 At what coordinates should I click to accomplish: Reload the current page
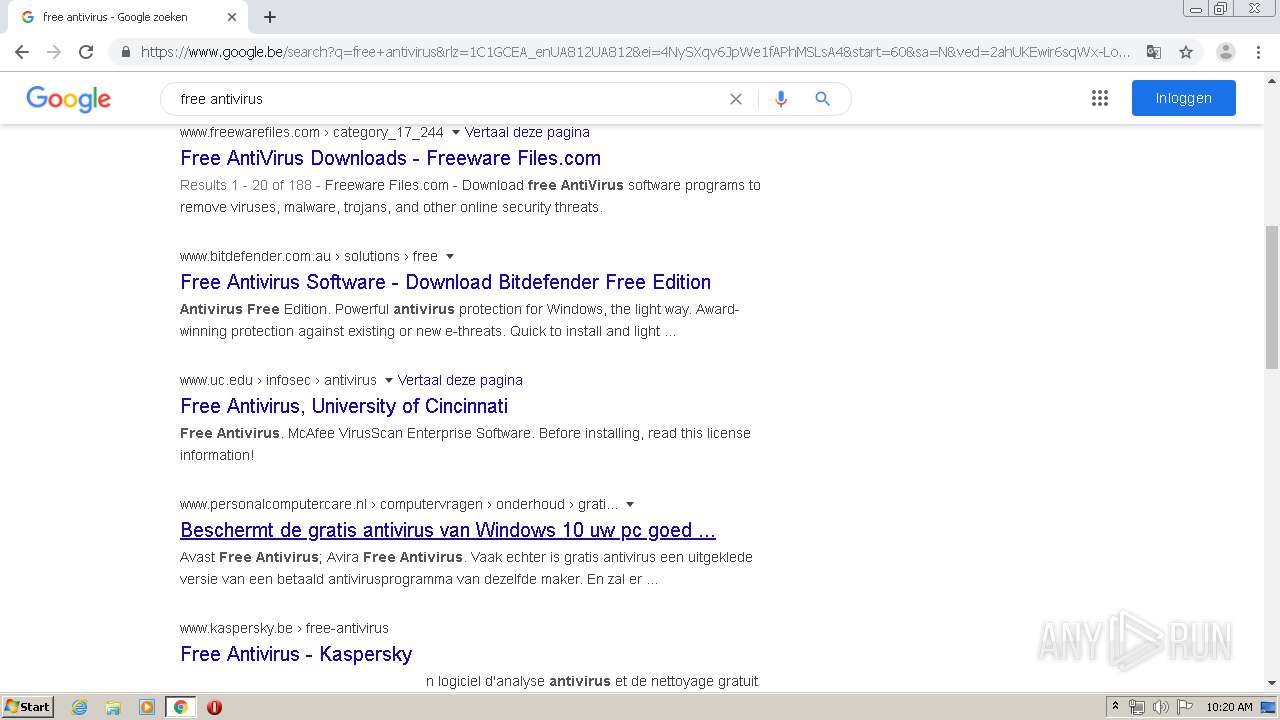coord(86,52)
